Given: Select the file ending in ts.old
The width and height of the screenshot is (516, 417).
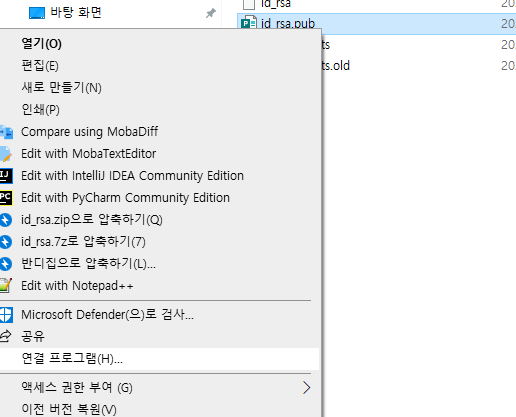Looking at the screenshot, I should pos(336,66).
